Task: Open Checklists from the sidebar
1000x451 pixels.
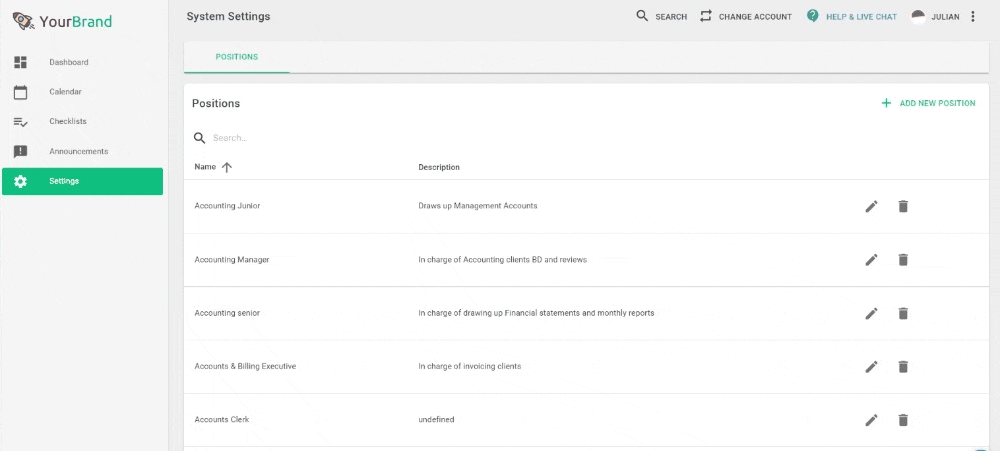Action: pyautogui.click(x=68, y=121)
